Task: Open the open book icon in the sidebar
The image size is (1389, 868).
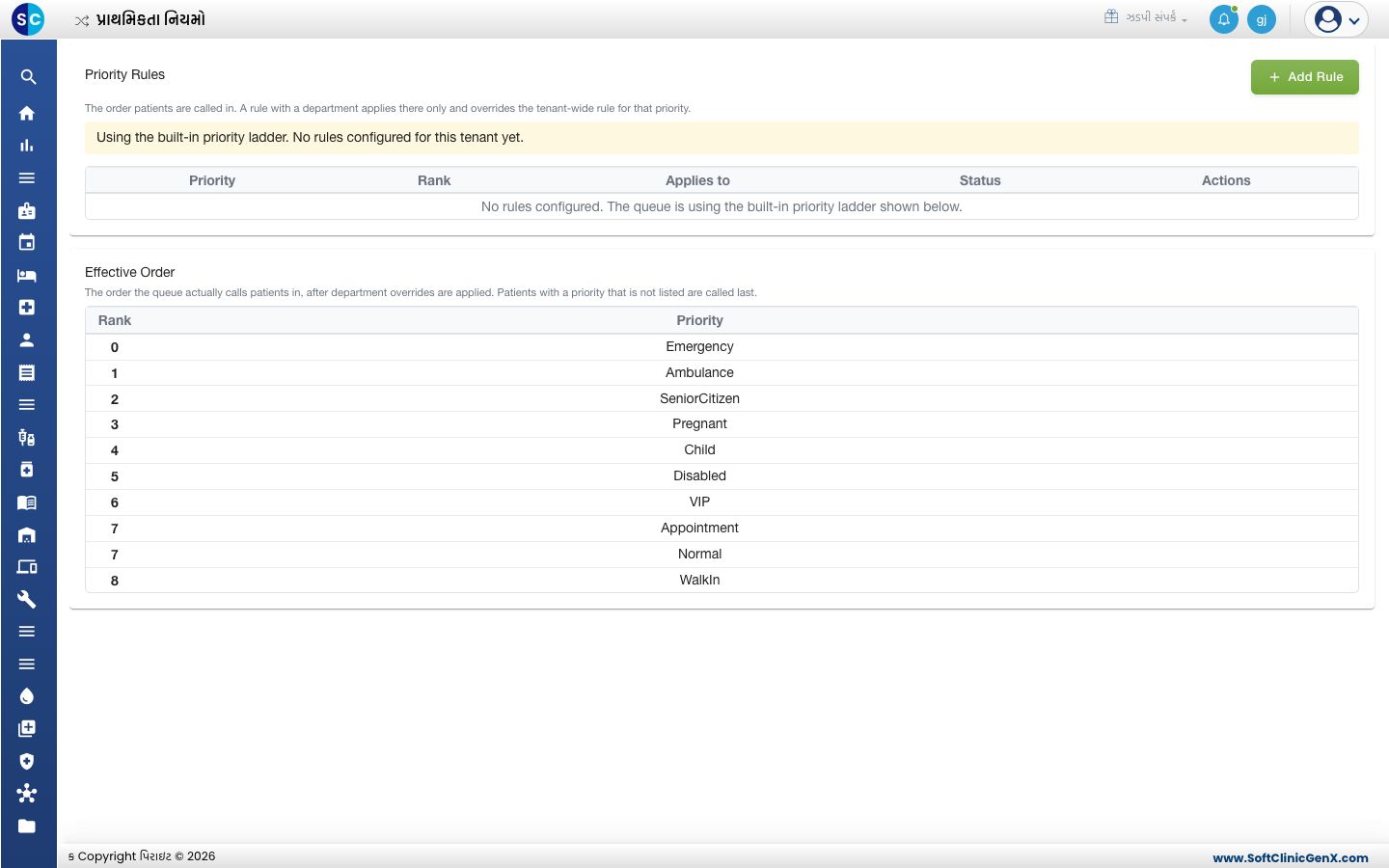Action: coord(27,502)
